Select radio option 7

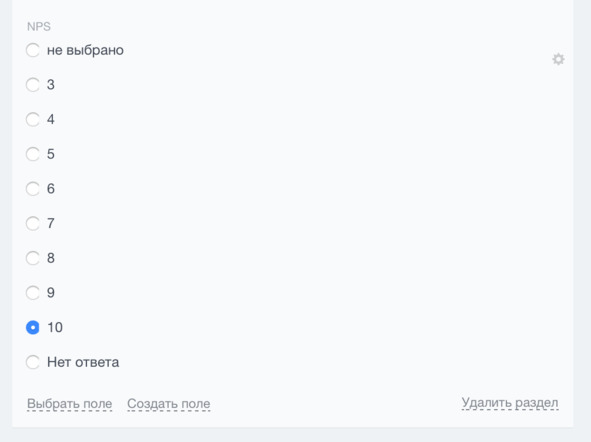click(33, 223)
